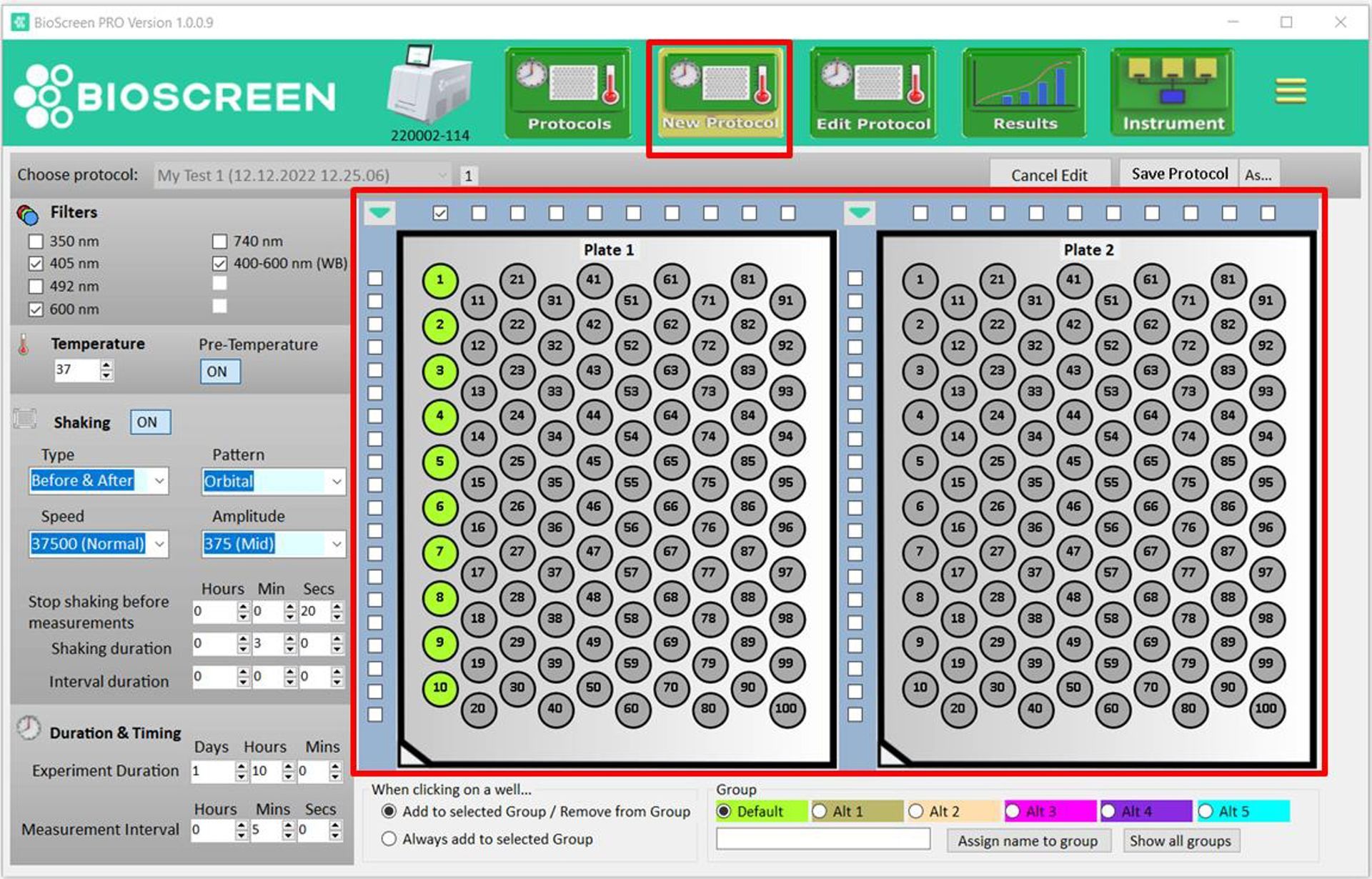Uncheck the 400-600 nm (WB) filter
The height and width of the screenshot is (879, 1372).
(220, 264)
